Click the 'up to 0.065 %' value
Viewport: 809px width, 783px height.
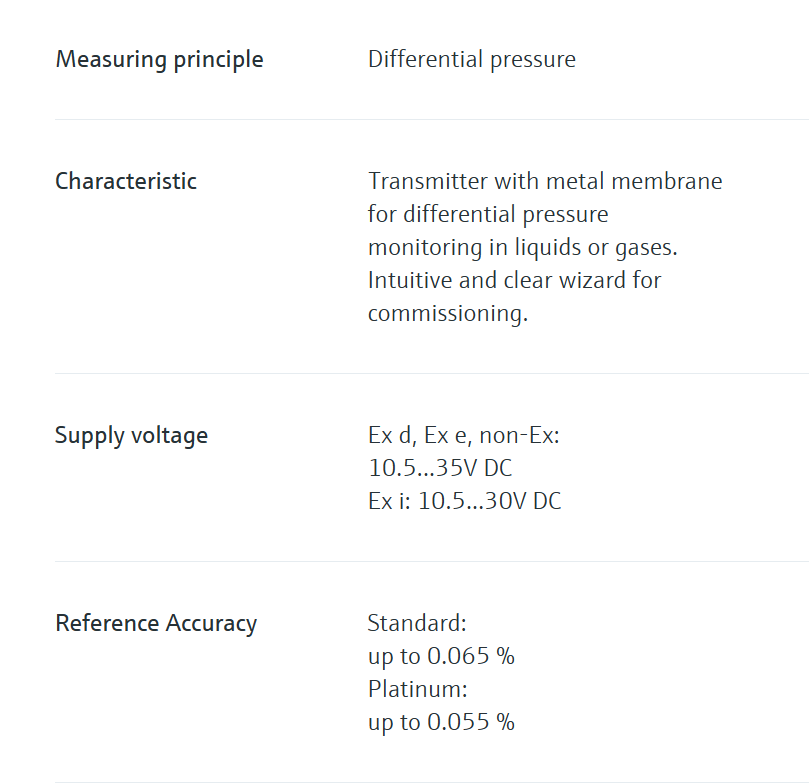pos(441,657)
